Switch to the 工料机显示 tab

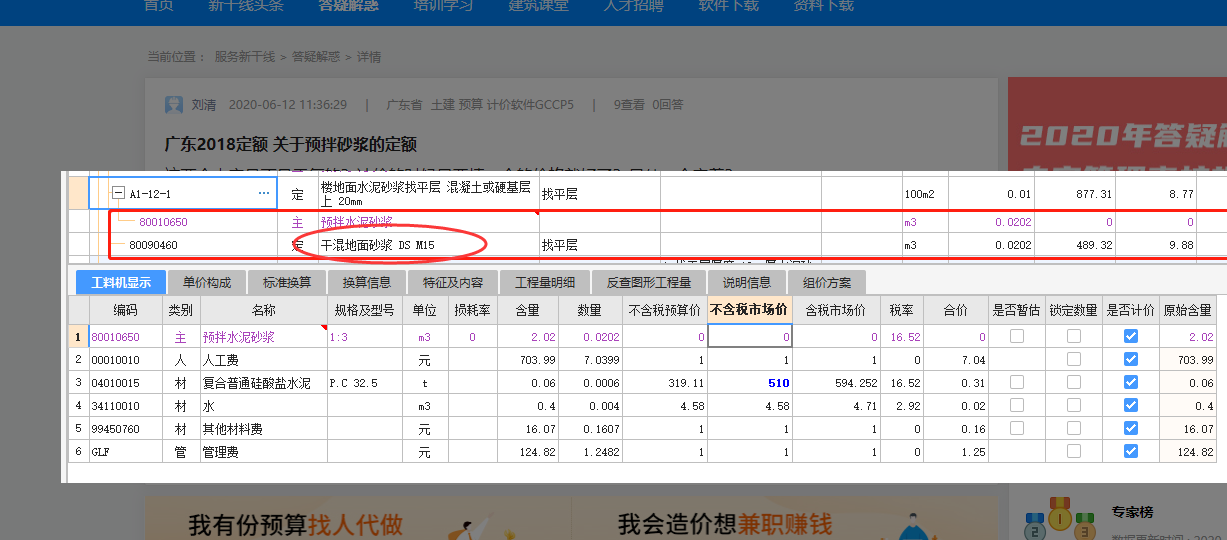point(121,283)
